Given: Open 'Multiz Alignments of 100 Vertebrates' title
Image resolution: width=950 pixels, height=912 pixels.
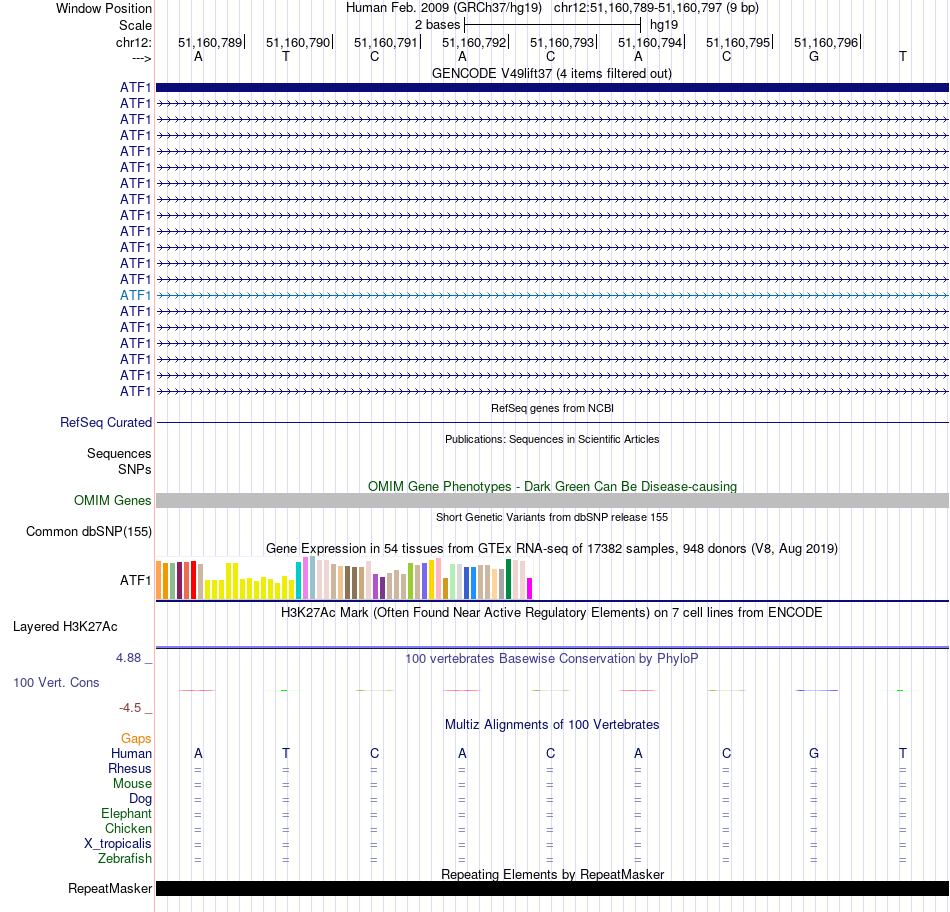Looking at the screenshot, I should (552, 724).
